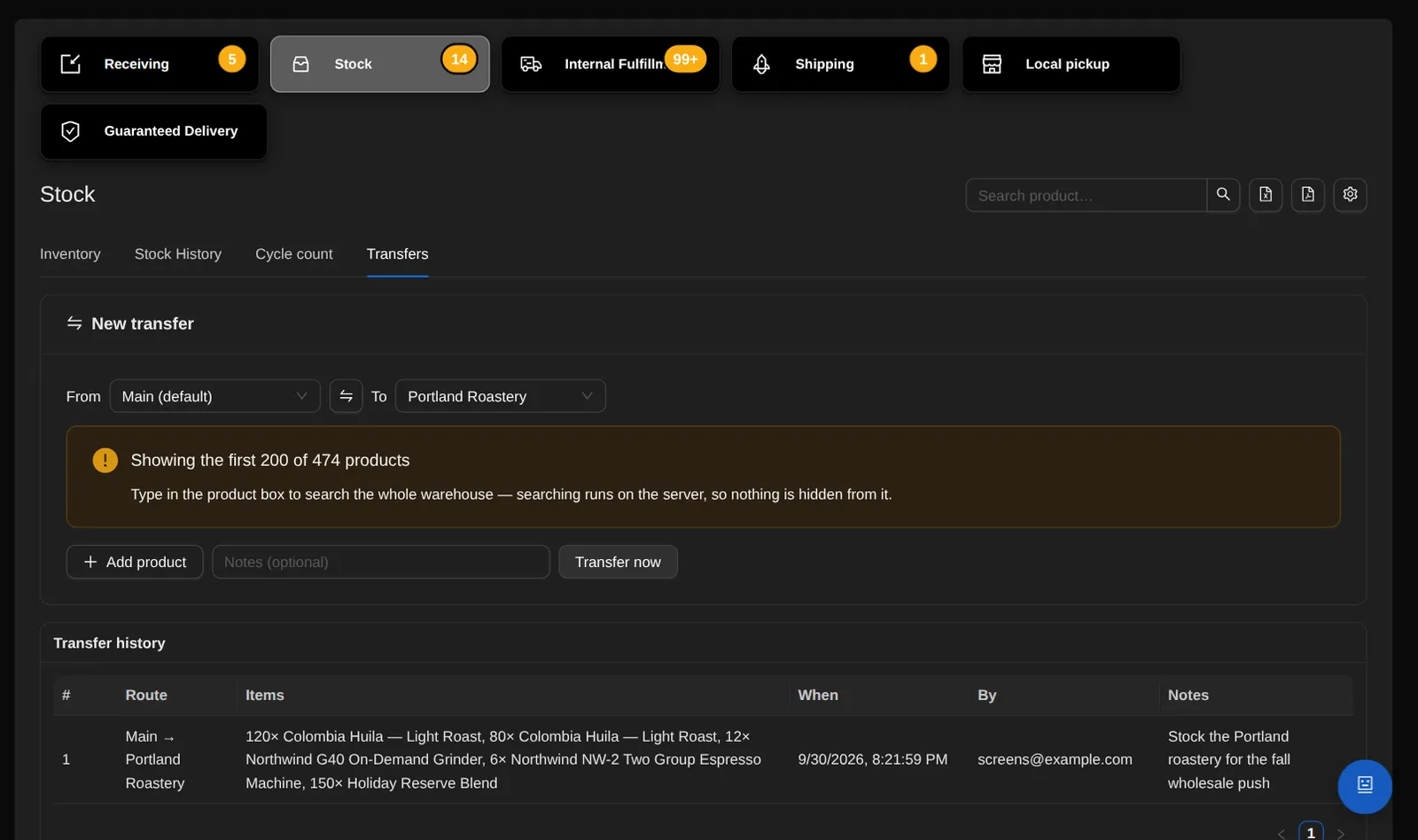
Task: Select the Transfers tab
Action: click(x=398, y=254)
